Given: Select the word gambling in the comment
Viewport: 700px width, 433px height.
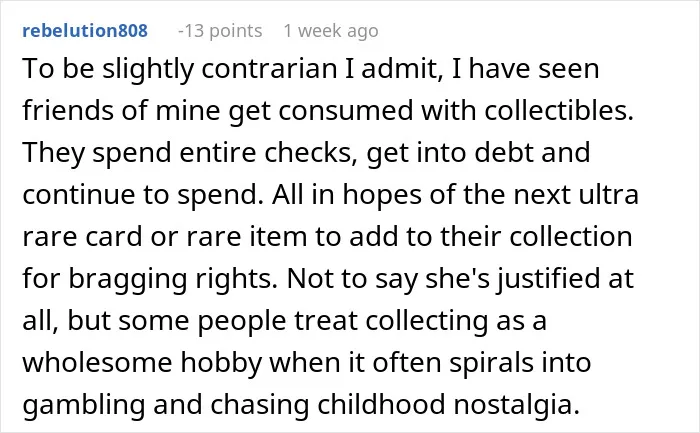Looking at the screenshot, I should 83,405.
